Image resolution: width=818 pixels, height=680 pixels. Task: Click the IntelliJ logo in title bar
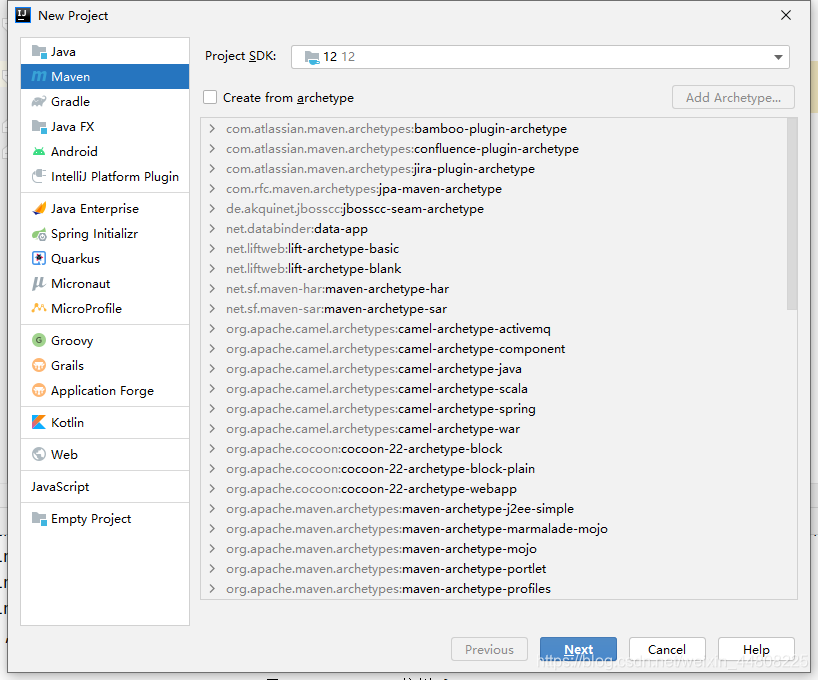point(23,15)
